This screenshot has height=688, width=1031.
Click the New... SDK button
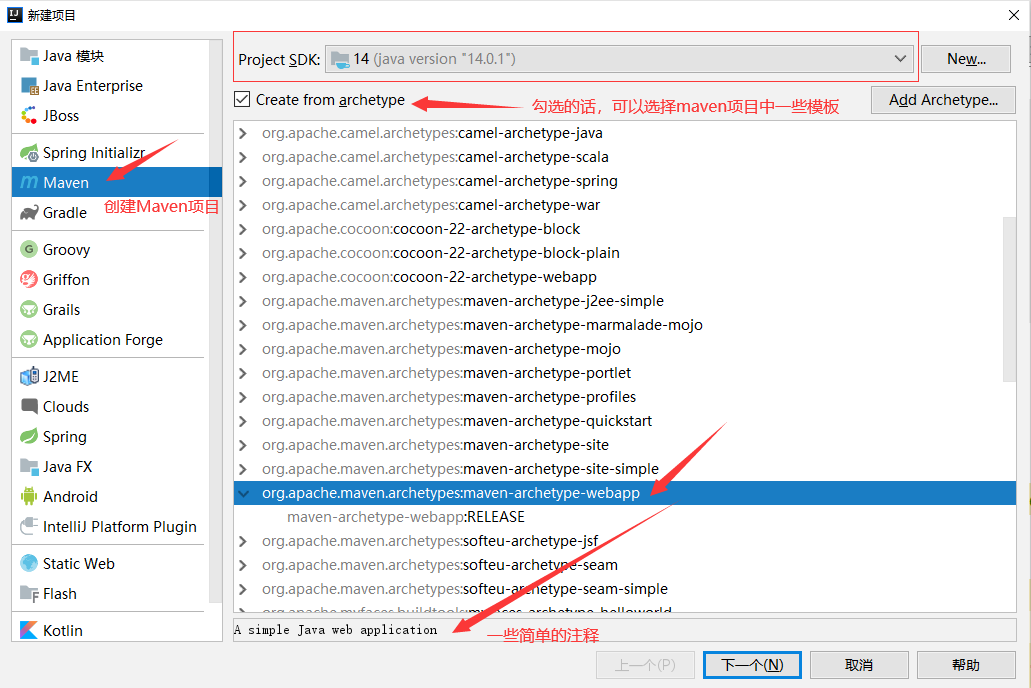965,59
